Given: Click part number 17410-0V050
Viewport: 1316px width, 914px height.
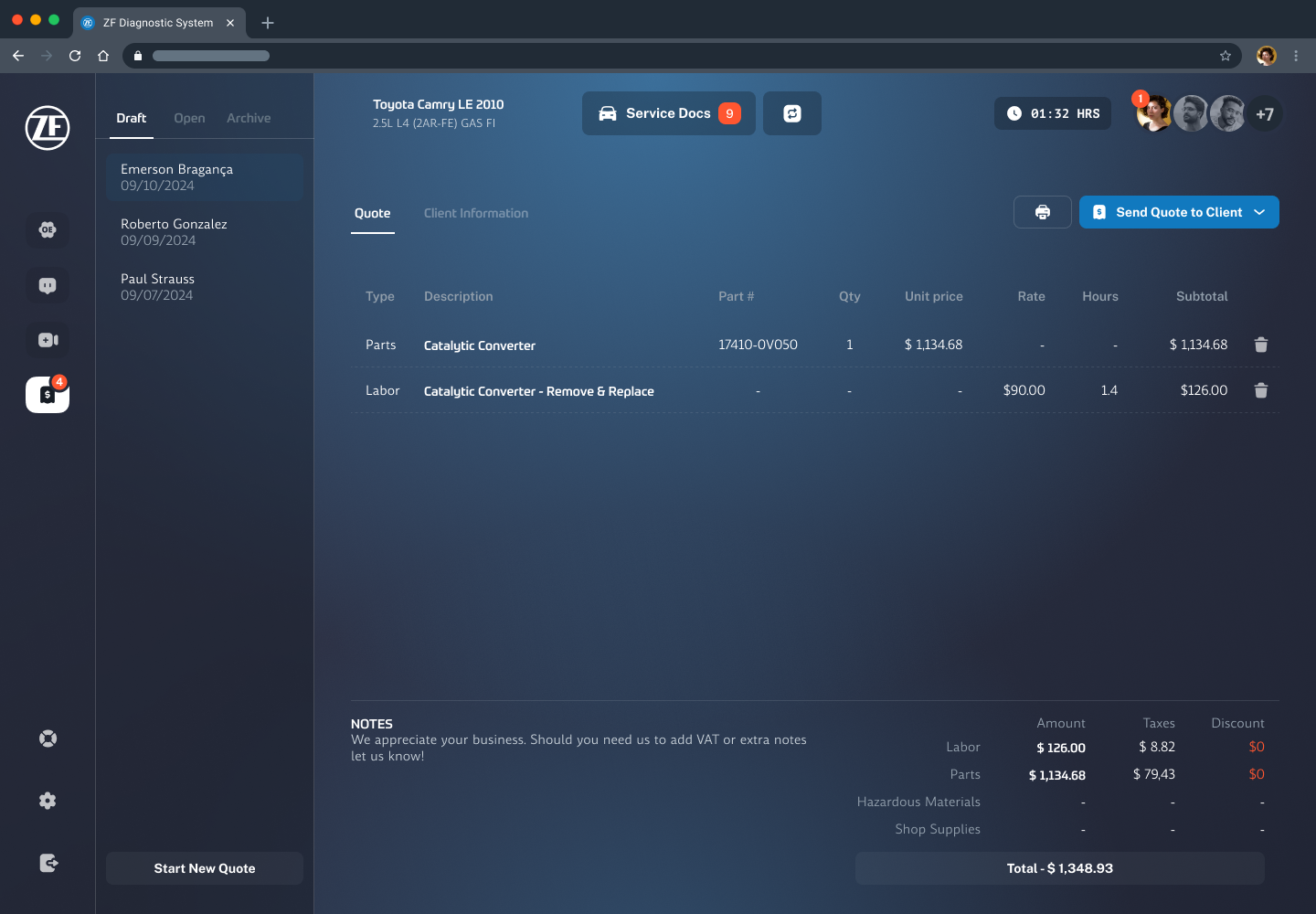Looking at the screenshot, I should pyautogui.click(x=758, y=345).
